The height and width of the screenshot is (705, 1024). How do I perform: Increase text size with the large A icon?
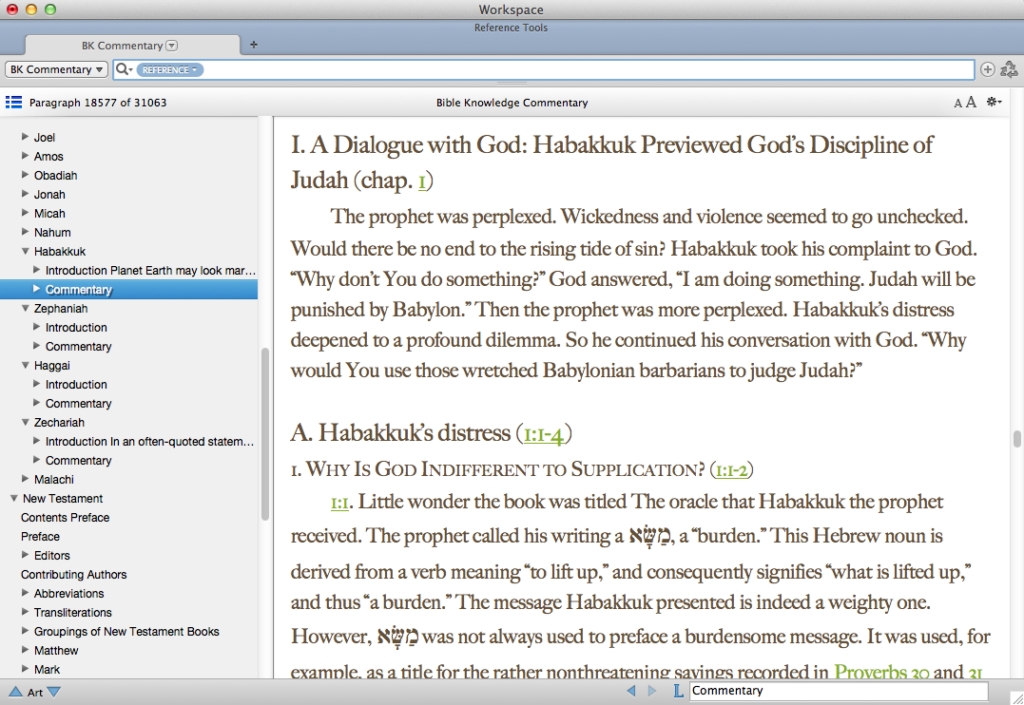971,101
